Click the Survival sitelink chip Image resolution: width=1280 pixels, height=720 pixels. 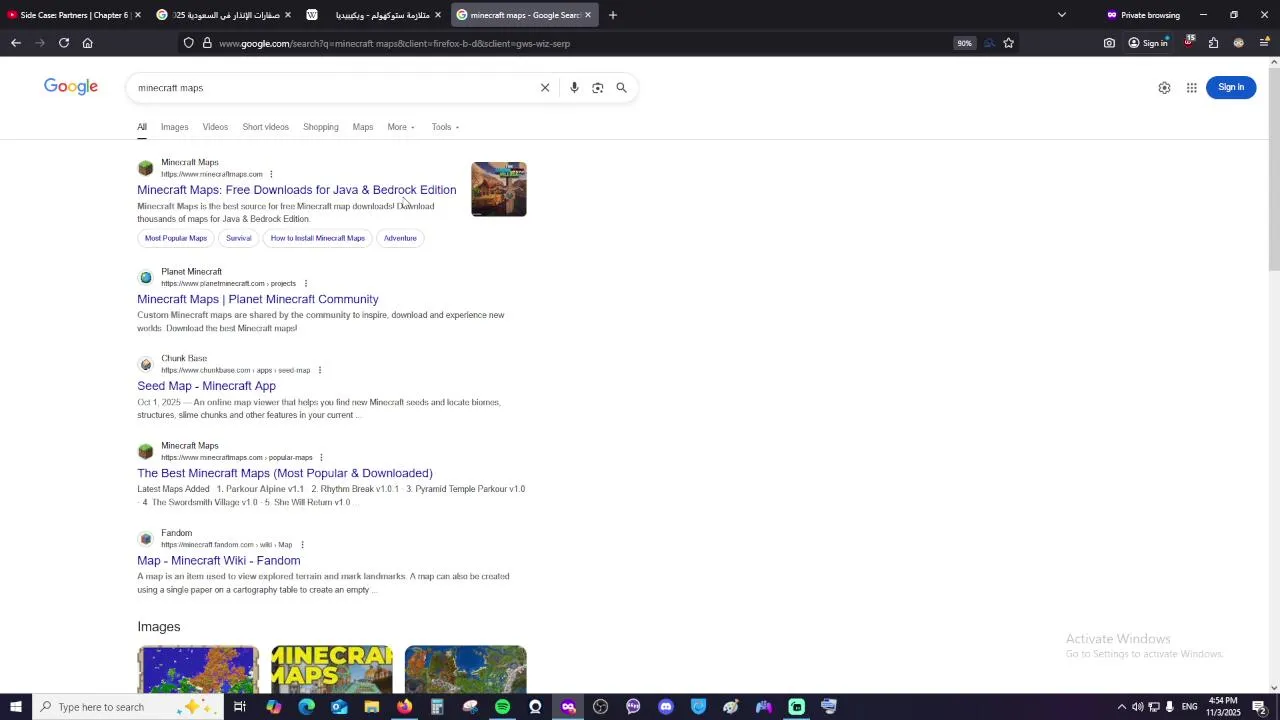pyautogui.click(x=238, y=238)
